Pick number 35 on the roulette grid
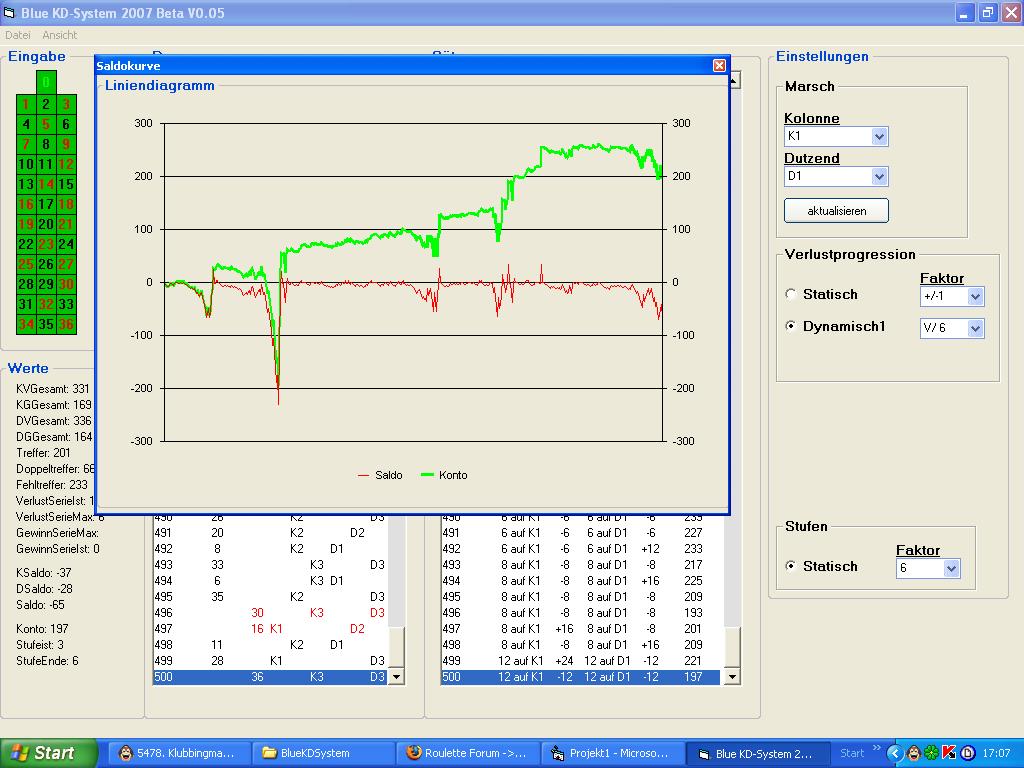 (46, 324)
